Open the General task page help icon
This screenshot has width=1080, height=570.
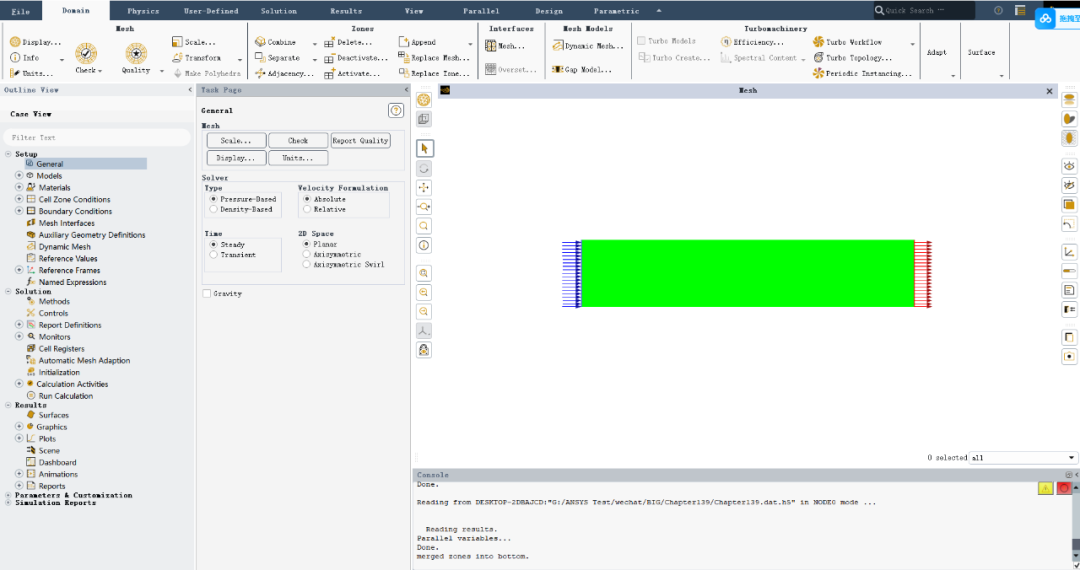(x=396, y=111)
